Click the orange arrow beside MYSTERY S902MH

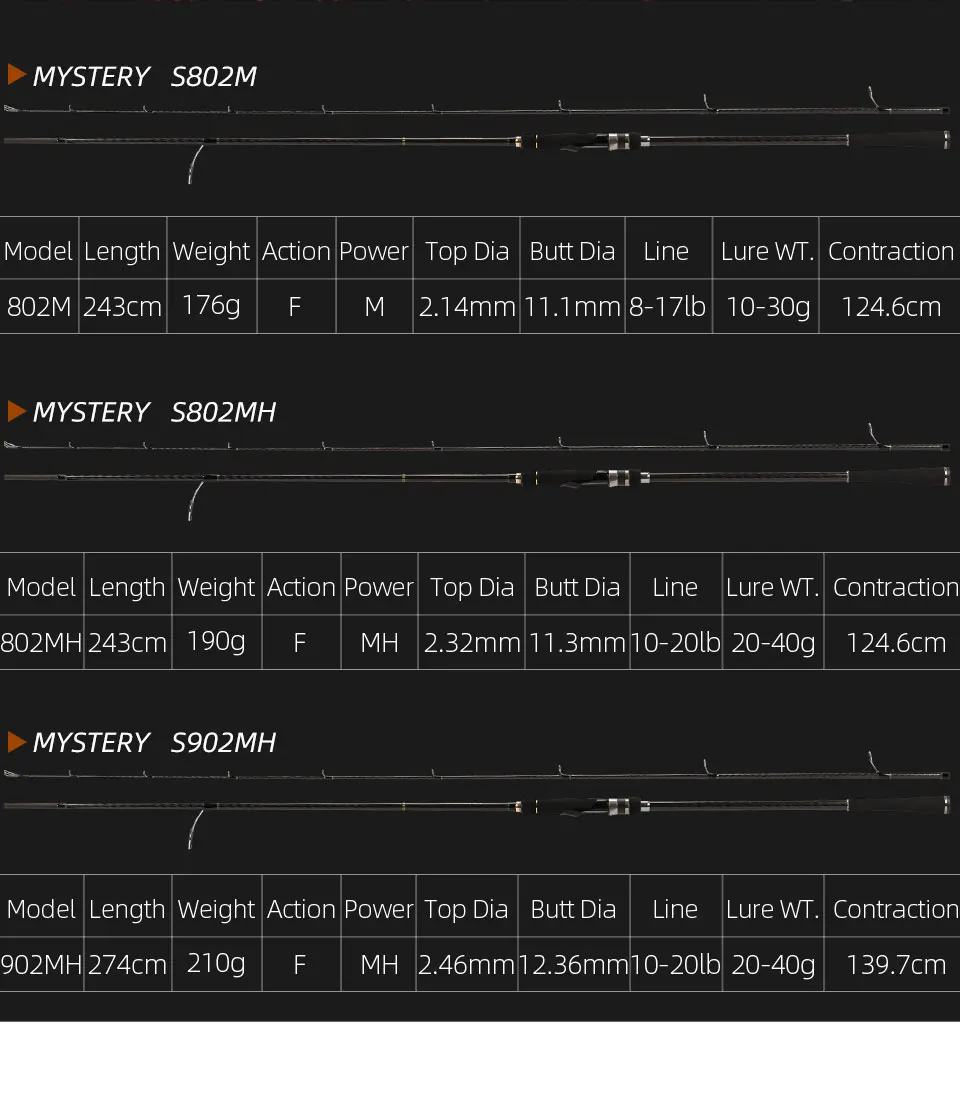point(17,742)
